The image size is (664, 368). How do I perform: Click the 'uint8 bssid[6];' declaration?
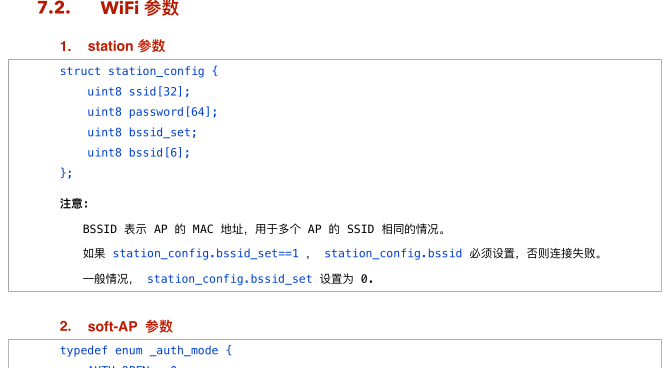(138, 152)
